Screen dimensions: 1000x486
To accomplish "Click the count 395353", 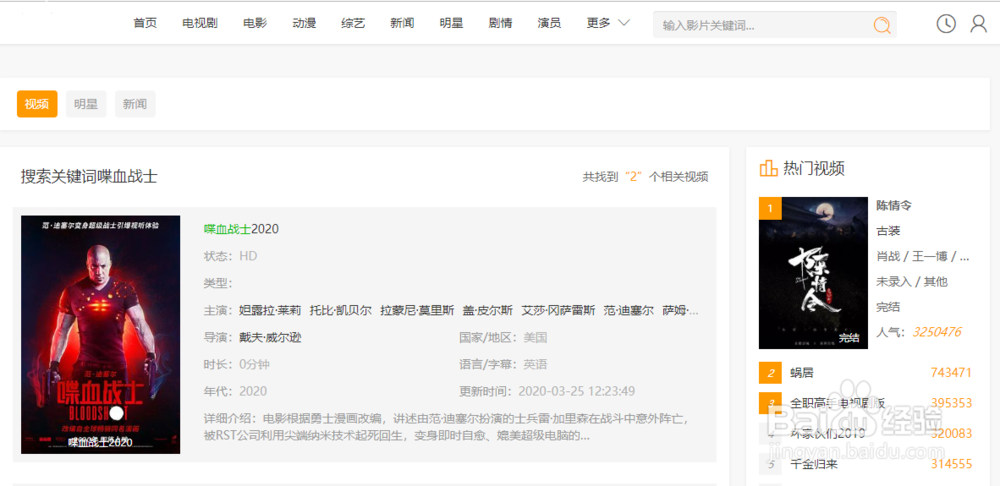I will 951,403.
